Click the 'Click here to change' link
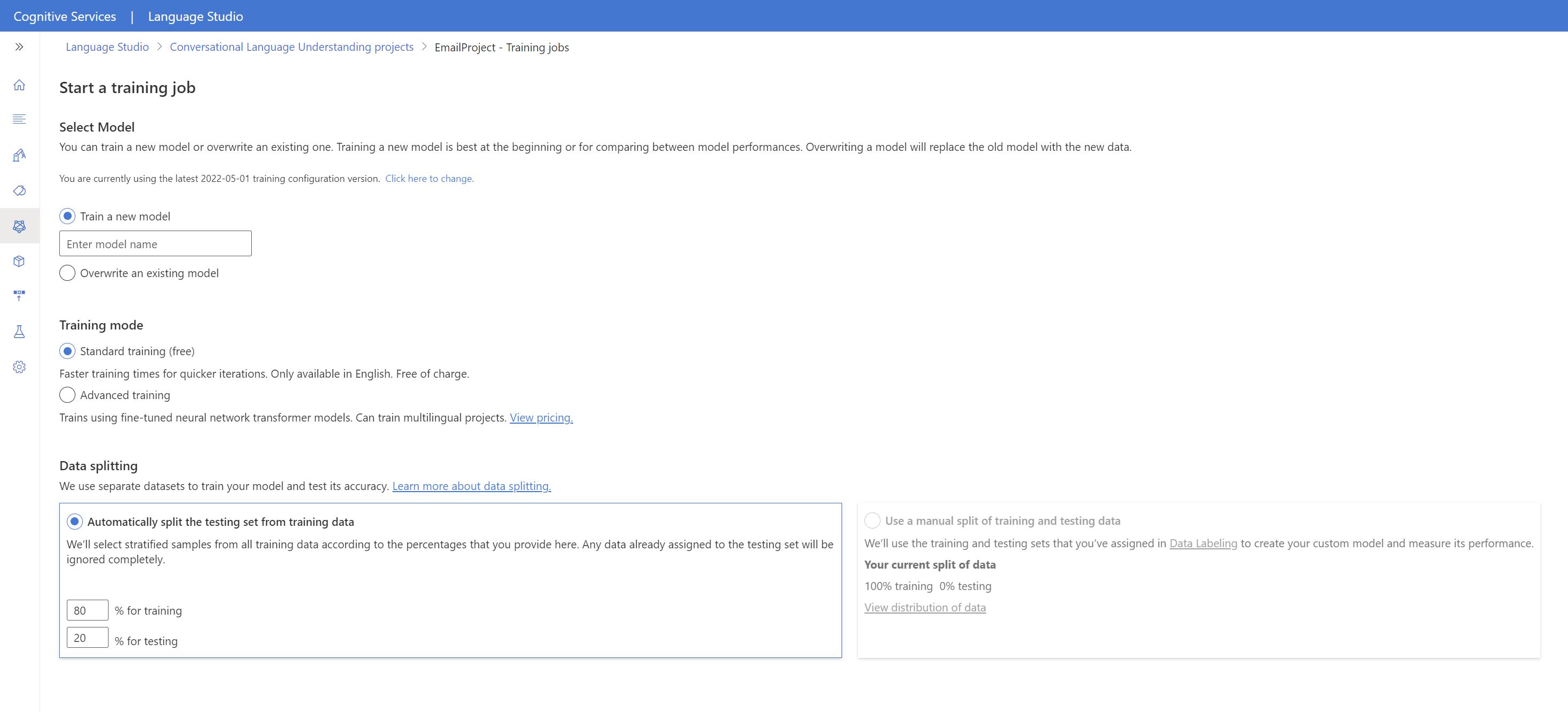This screenshot has height=712, width=1568. click(x=429, y=179)
